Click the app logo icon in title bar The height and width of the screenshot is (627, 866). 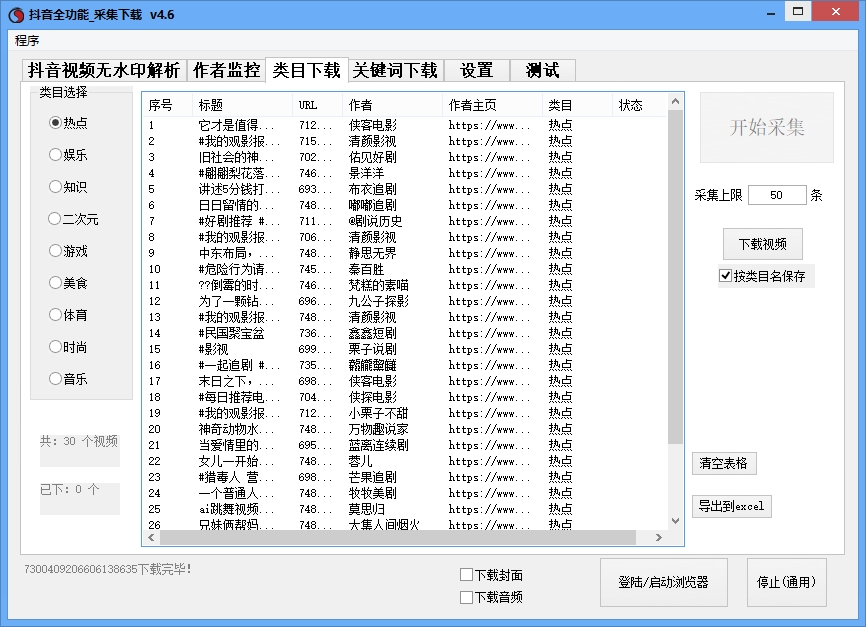16,15
